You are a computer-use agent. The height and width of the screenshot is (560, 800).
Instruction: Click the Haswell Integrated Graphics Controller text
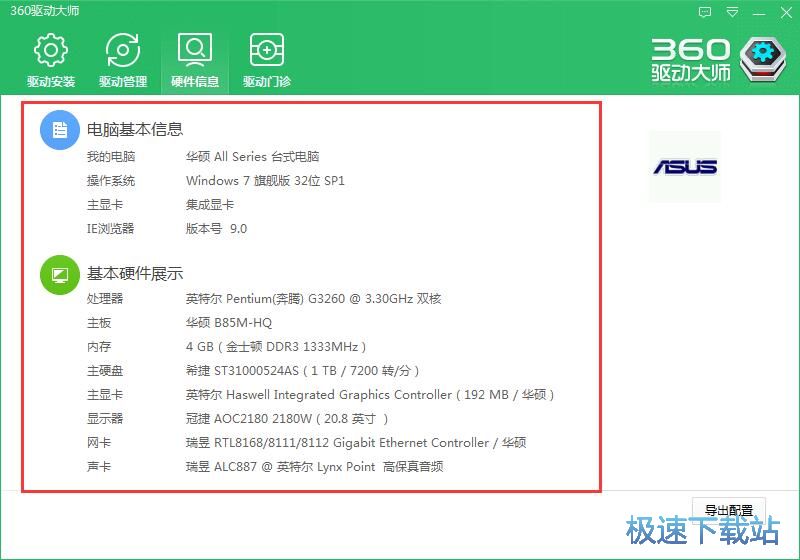370,395
